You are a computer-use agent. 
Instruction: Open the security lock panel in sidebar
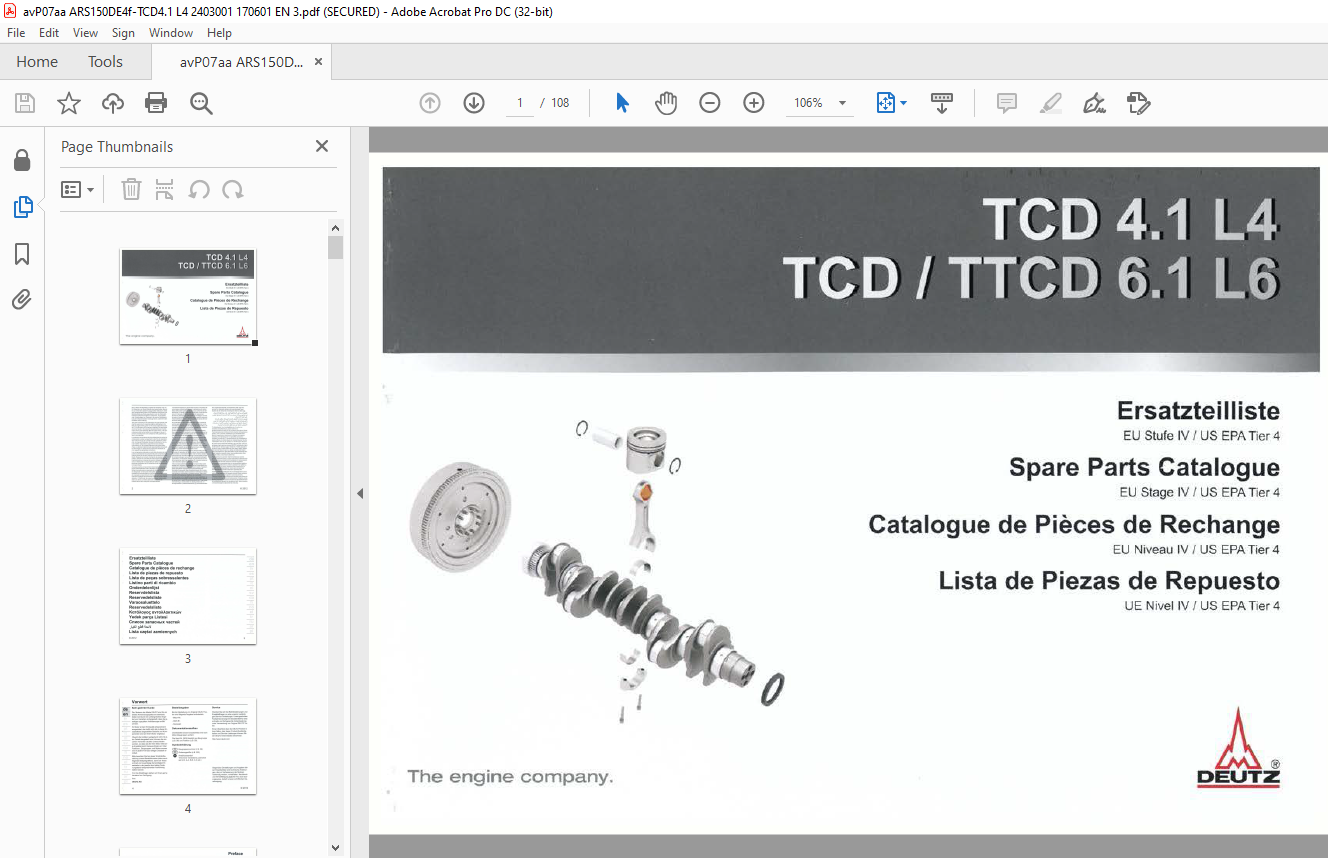click(22, 160)
